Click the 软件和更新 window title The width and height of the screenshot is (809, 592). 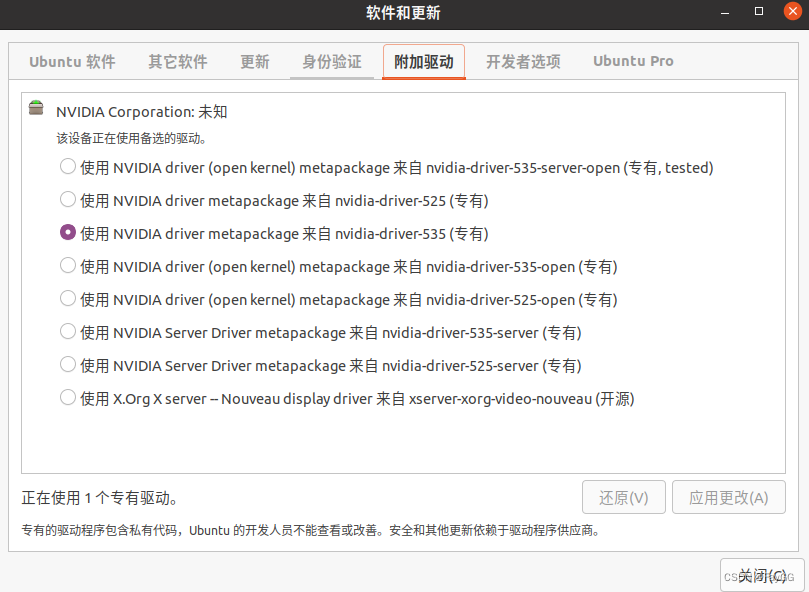(403, 13)
